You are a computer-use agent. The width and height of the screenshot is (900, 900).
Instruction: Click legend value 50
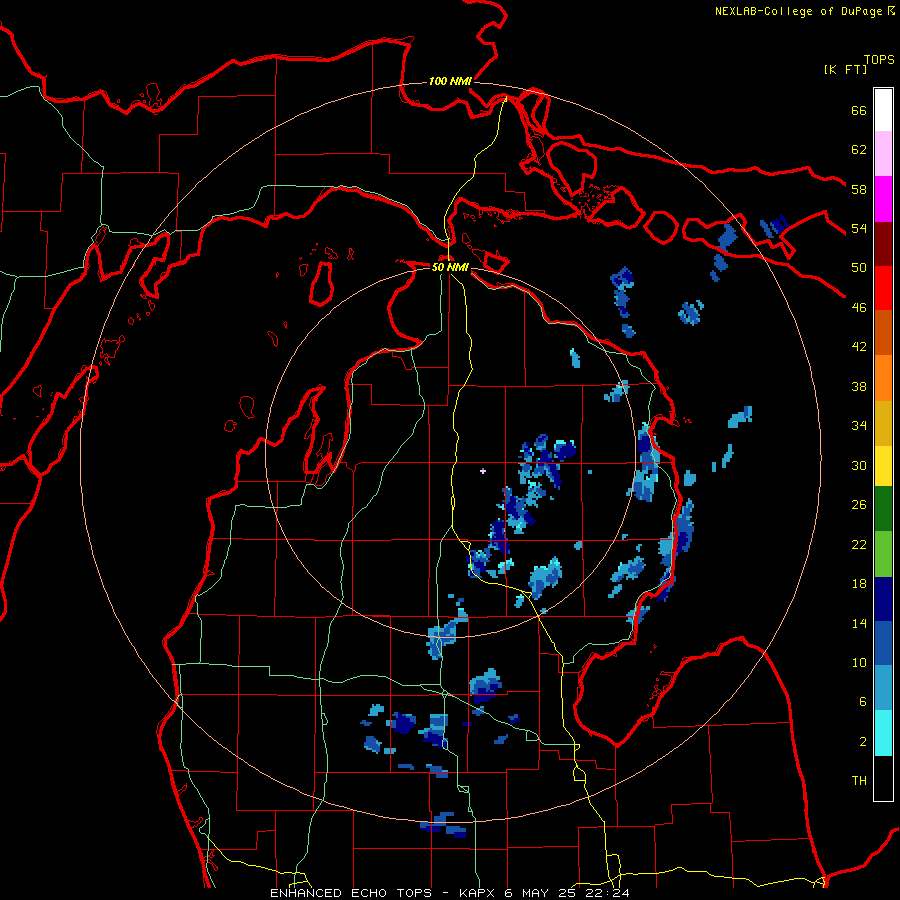click(x=859, y=268)
